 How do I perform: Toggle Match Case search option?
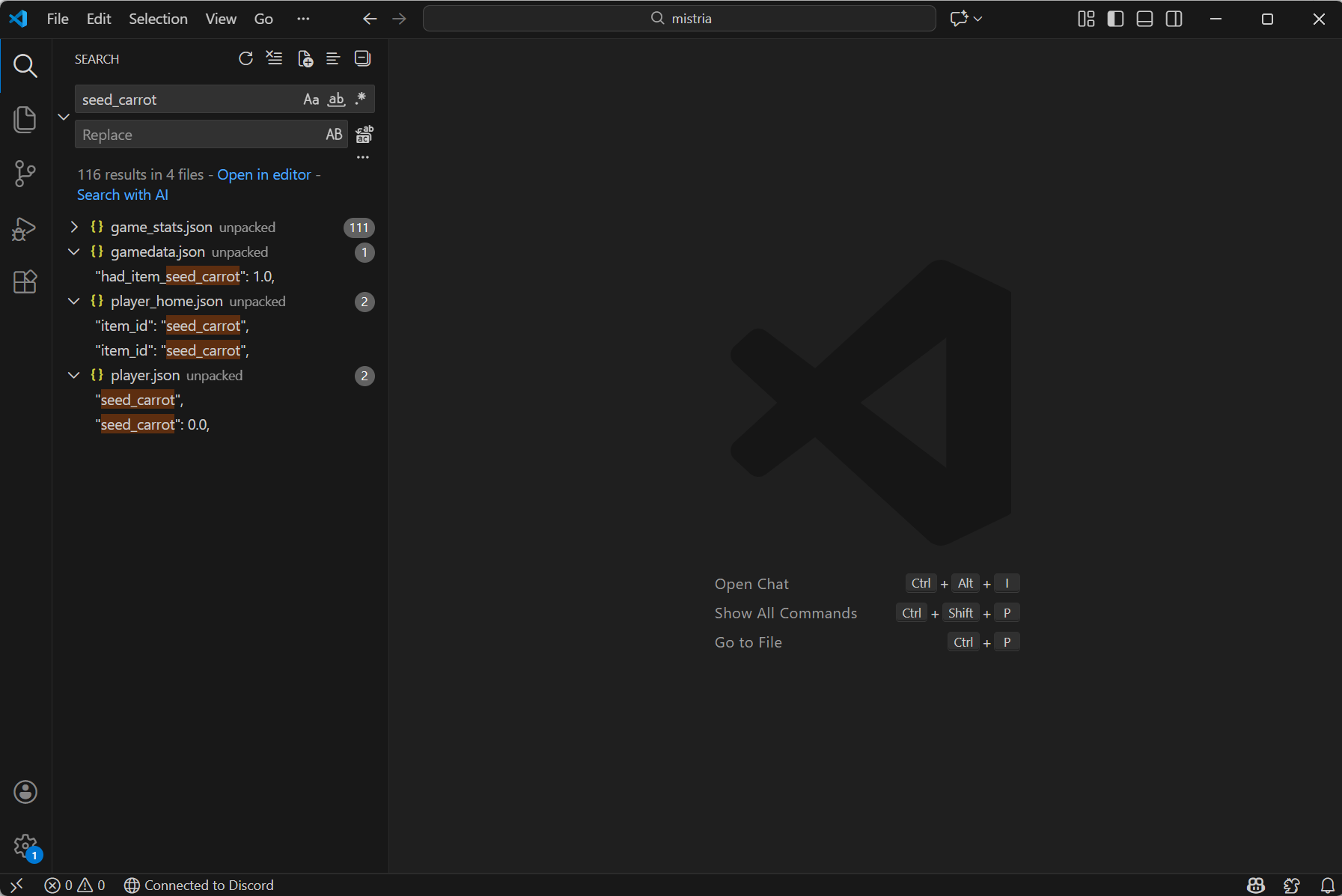coord(311,100)
